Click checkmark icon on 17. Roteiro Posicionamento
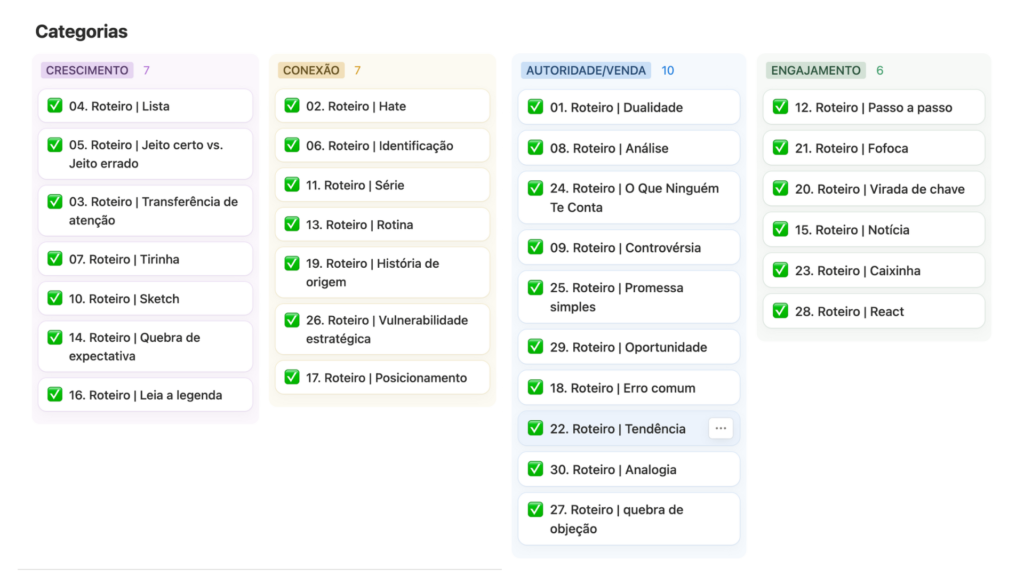The image size is (1024, 576). pyautogui.click(x=292, y=378)
